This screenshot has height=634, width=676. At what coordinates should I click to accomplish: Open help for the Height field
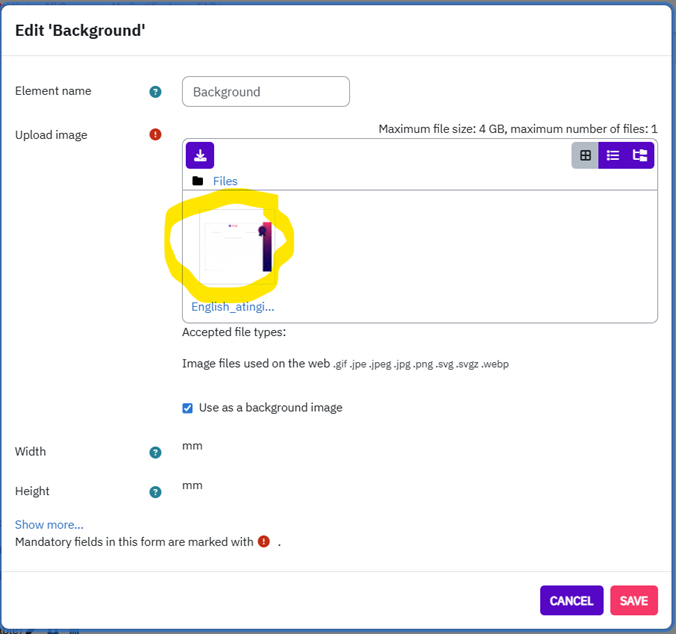(x=155, y=492)
